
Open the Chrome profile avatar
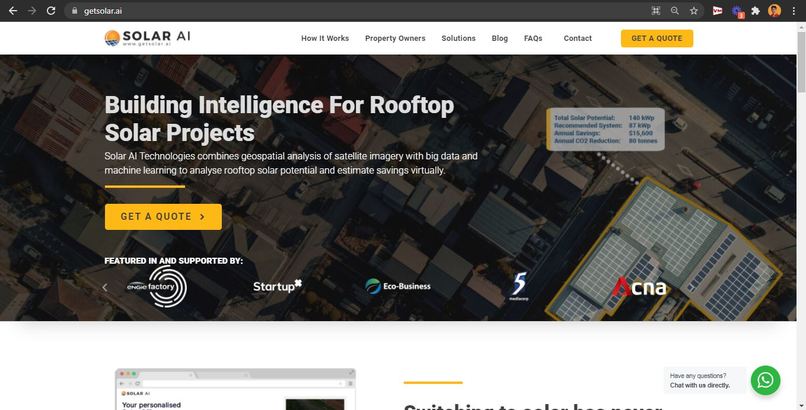pyautogui.click(x=774, y=11)
